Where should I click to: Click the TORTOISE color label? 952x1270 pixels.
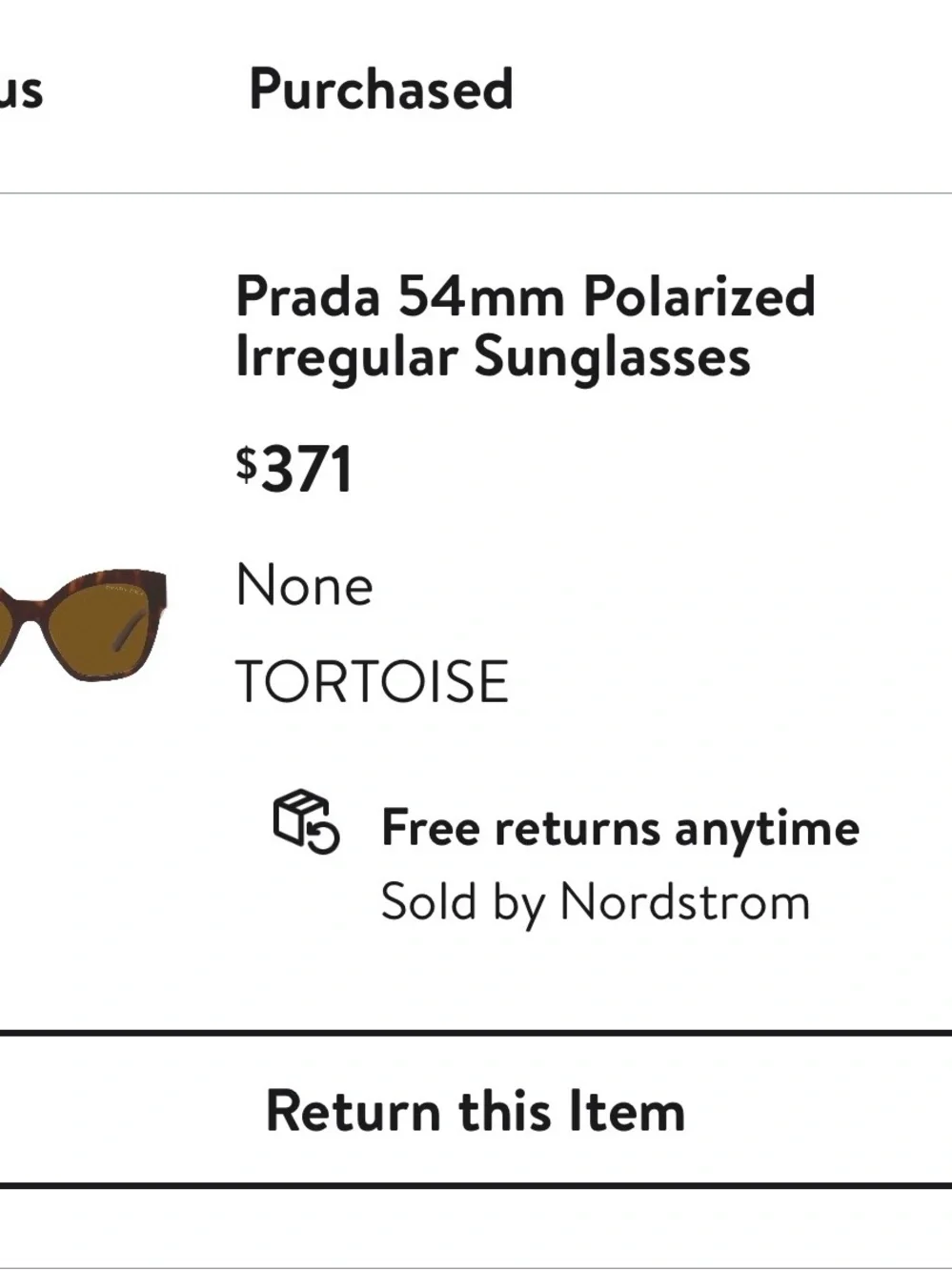coord(372,681)
